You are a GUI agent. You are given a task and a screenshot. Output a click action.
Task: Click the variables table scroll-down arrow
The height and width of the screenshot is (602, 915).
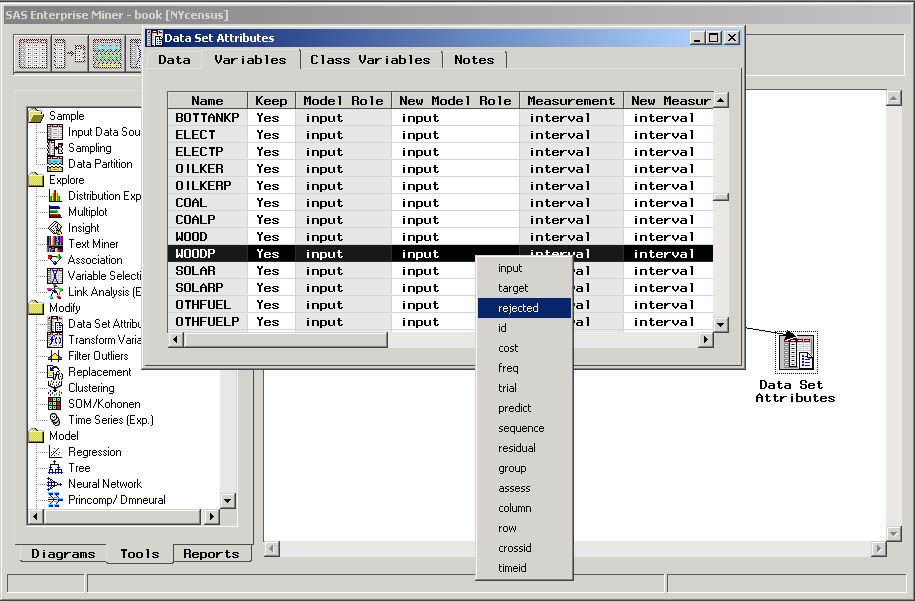click(721, 324)
